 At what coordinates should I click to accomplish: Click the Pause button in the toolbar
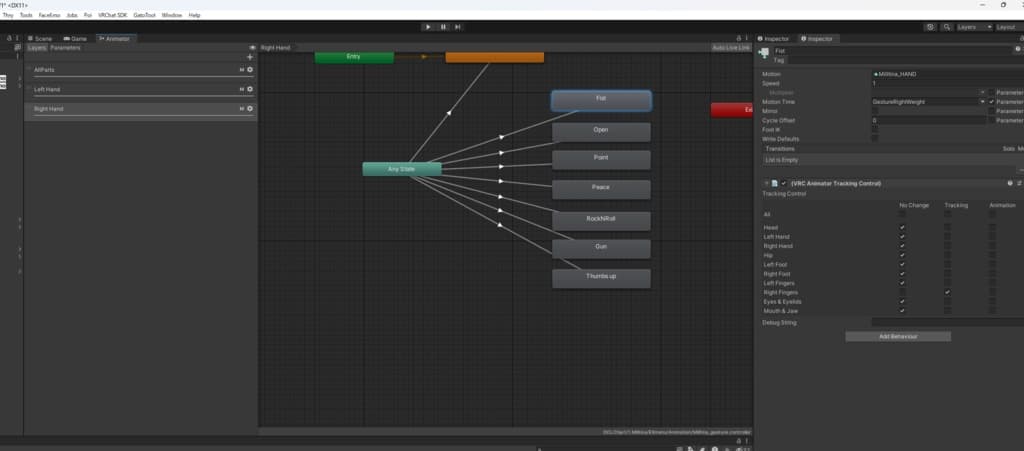click(x=443, y=27)
